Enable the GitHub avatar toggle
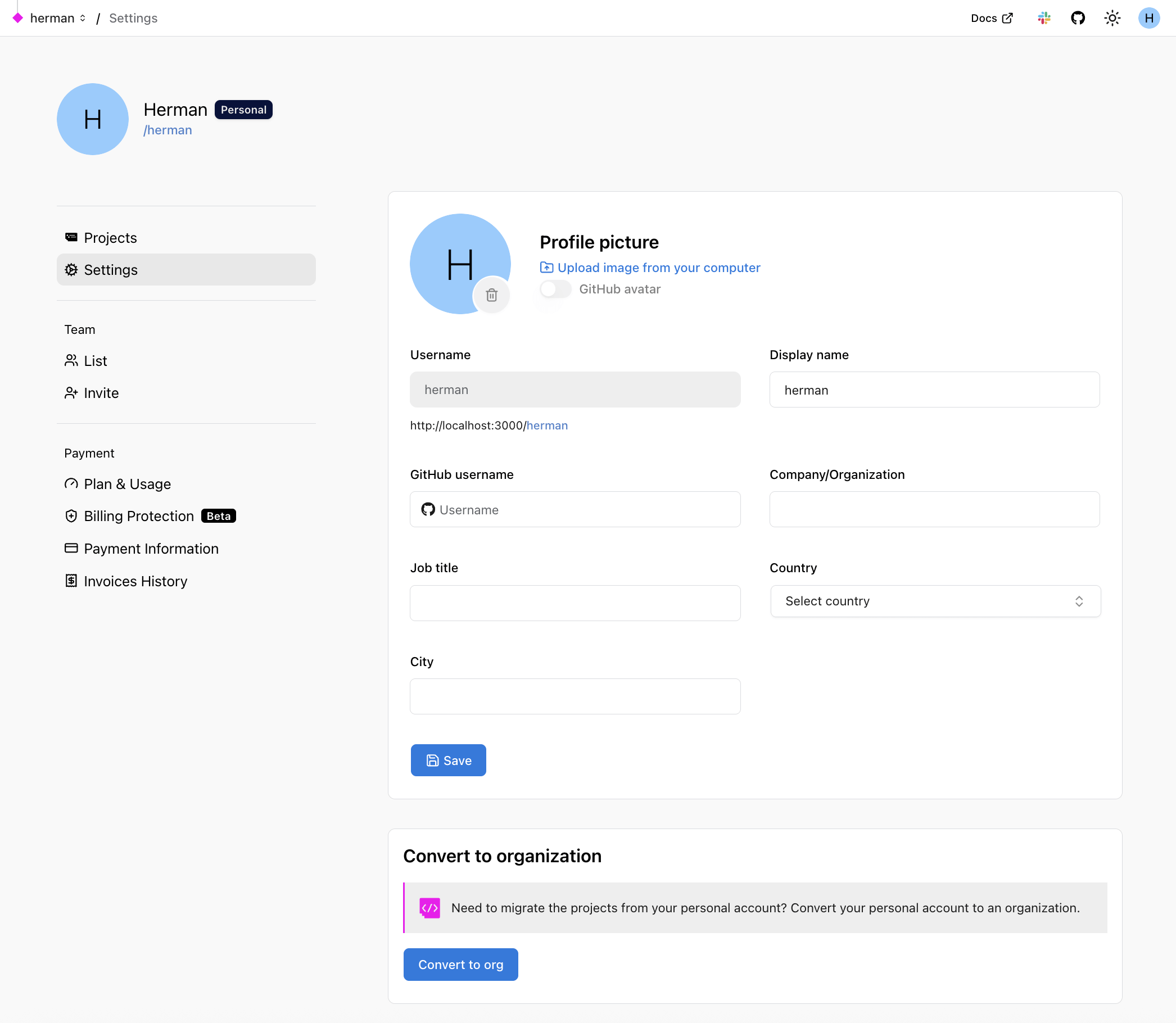1176x1023 pixels. (554, 289)
